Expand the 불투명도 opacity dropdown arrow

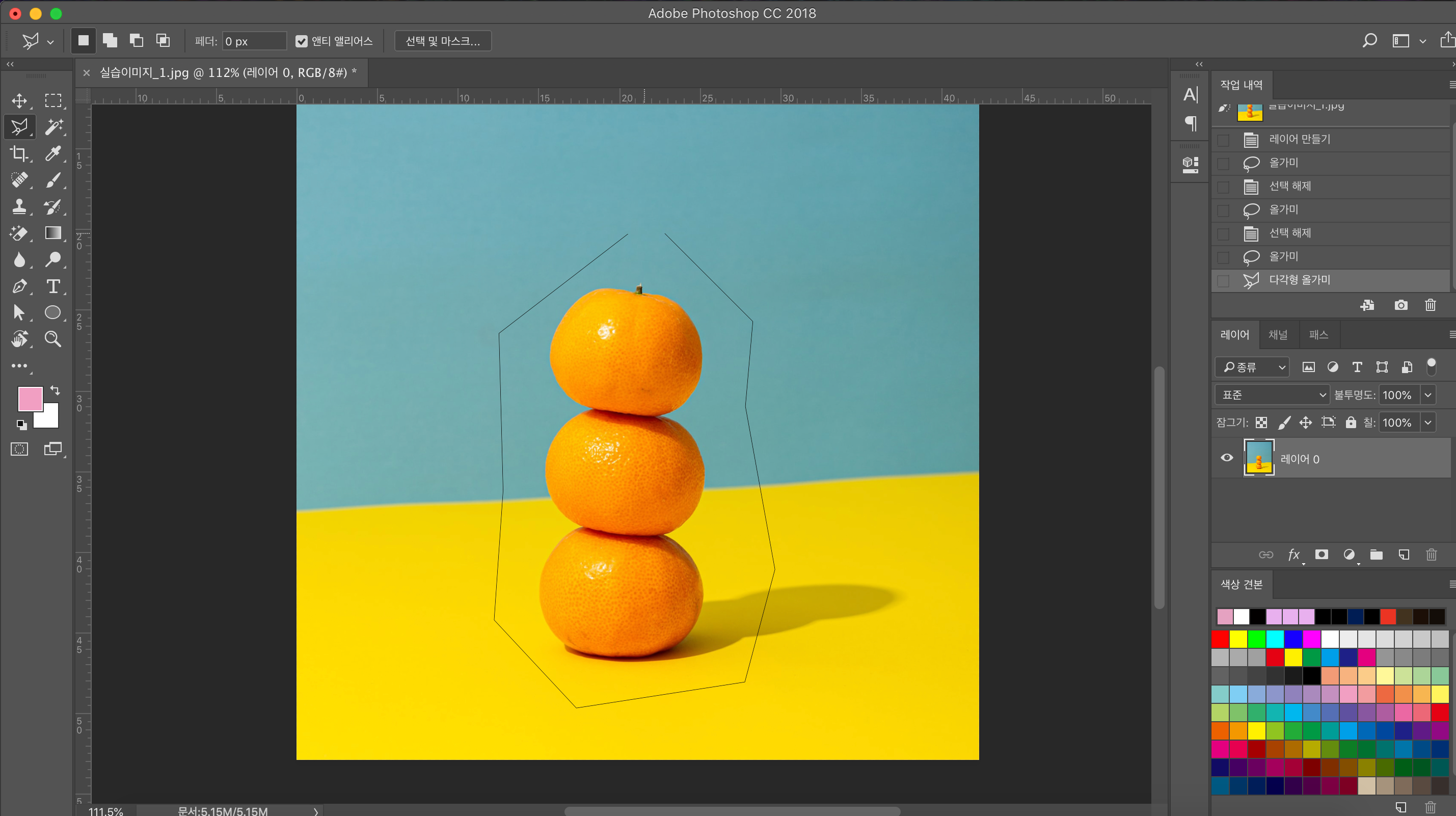click(1428, 394)
